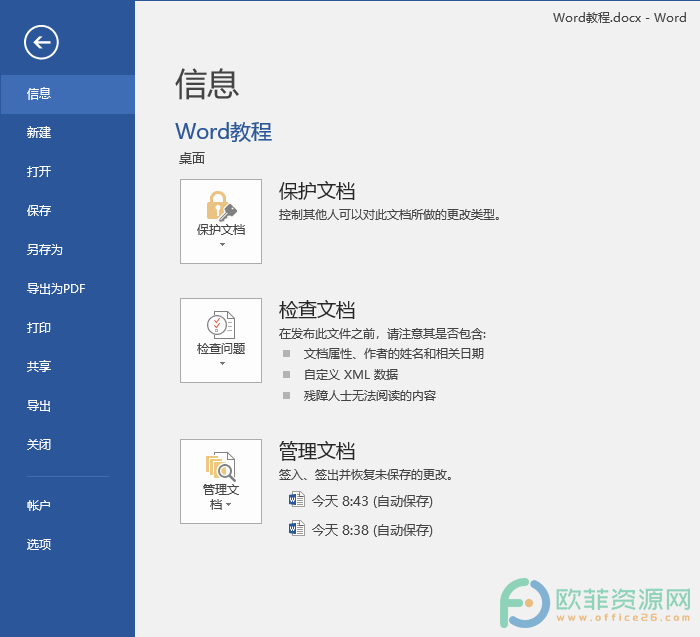Image resolution: width=700 pixels, height=637 pixels.
Task: Expand the 保护文档 dropdown arrow
Action: (222, 245)
